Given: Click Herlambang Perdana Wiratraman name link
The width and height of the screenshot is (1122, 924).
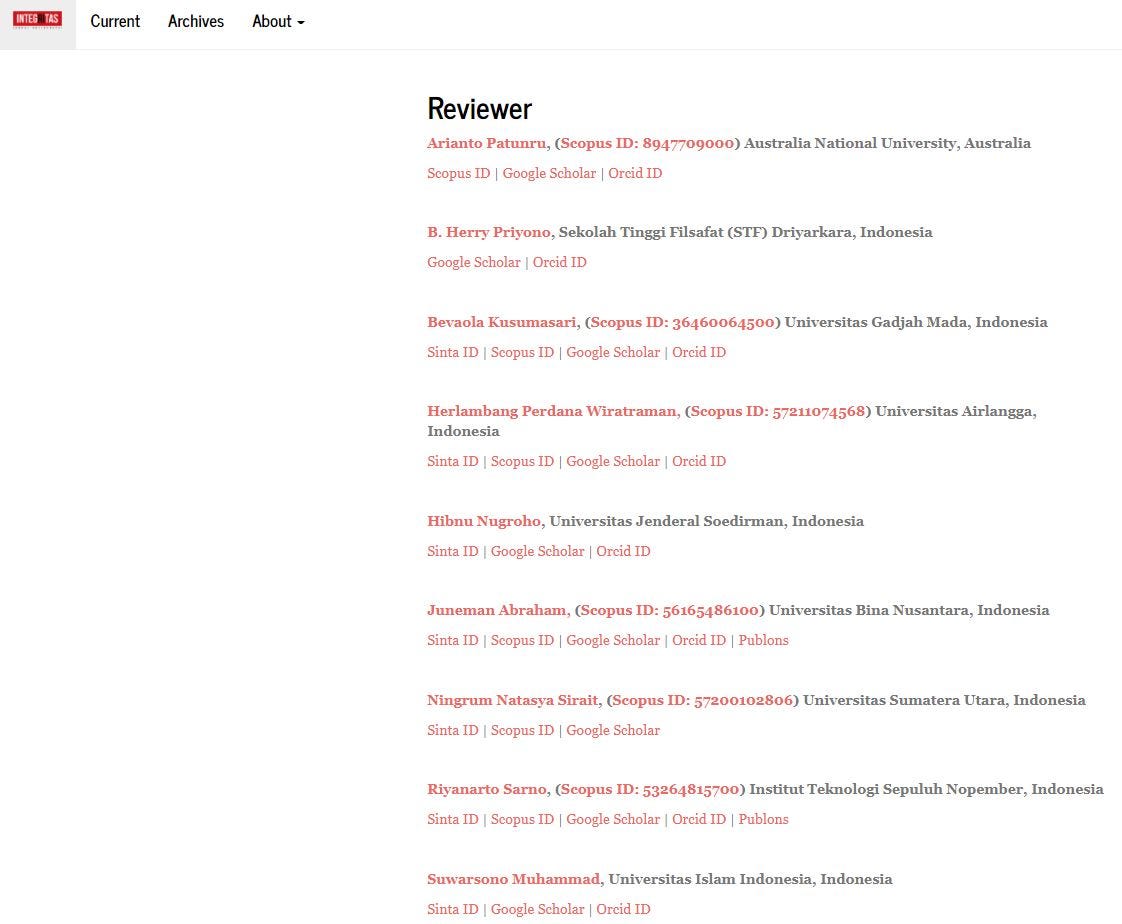Looking at the screenshot, I should pyautogui.click(x=552, y=412).
